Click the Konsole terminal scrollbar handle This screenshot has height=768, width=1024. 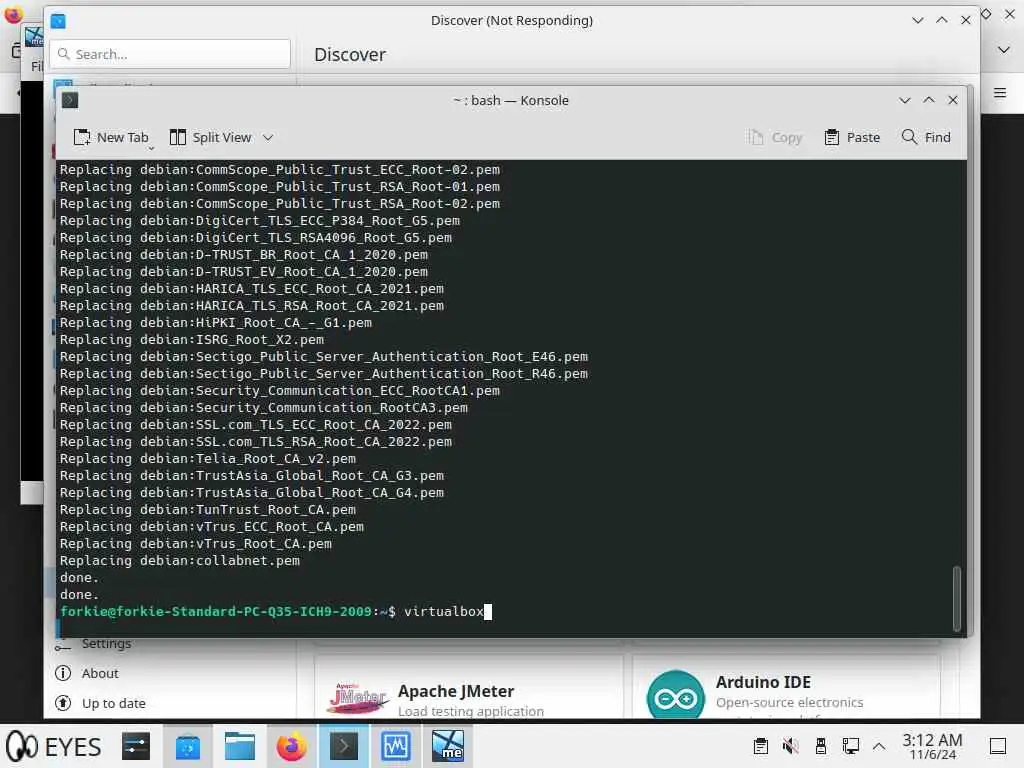click(957, 598)
